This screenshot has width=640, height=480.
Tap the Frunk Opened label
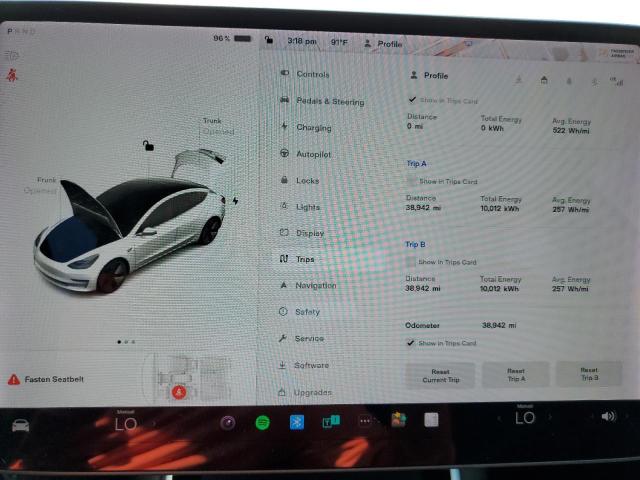41,185
